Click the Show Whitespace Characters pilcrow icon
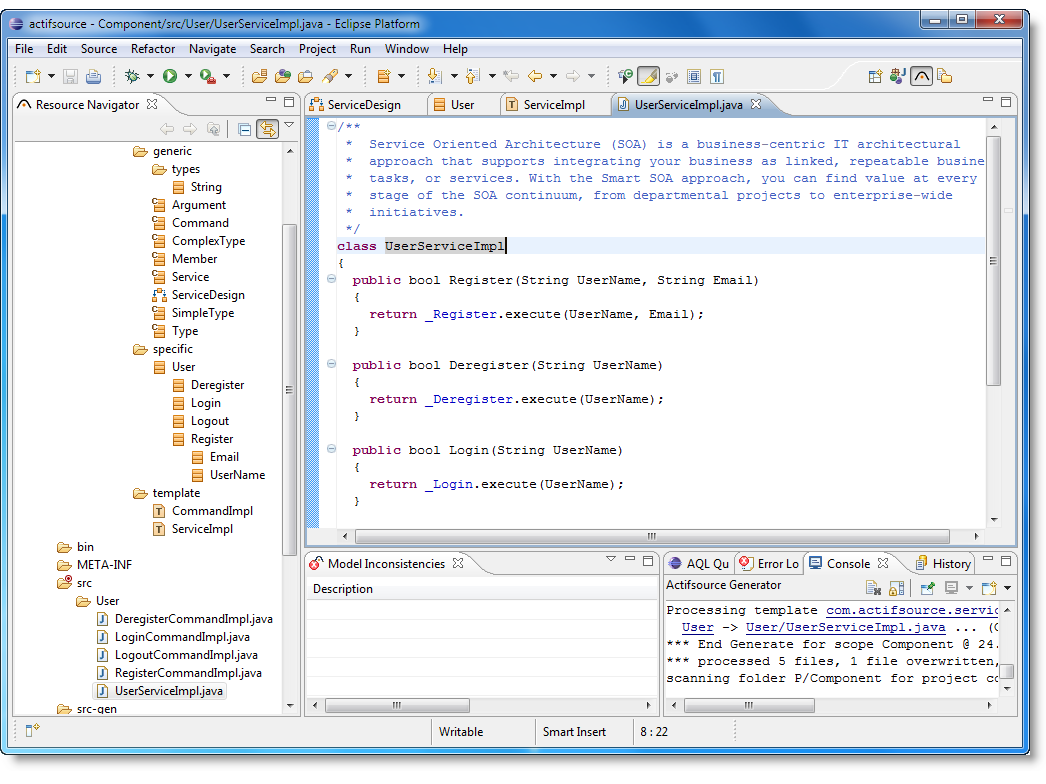The width and height of the screenshot is (1046, 784). click(717, 76)
